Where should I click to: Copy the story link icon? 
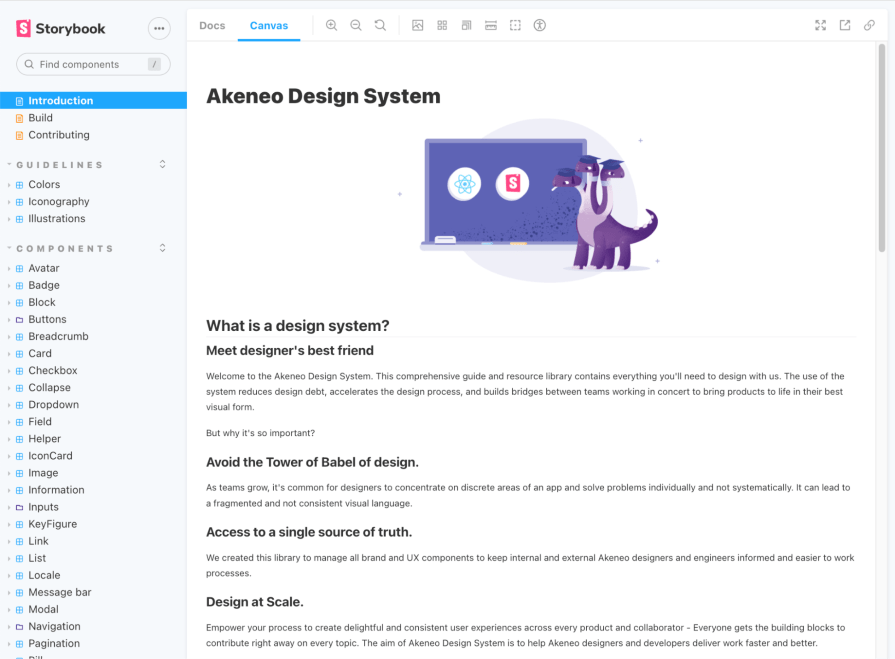tap(870, 25)
